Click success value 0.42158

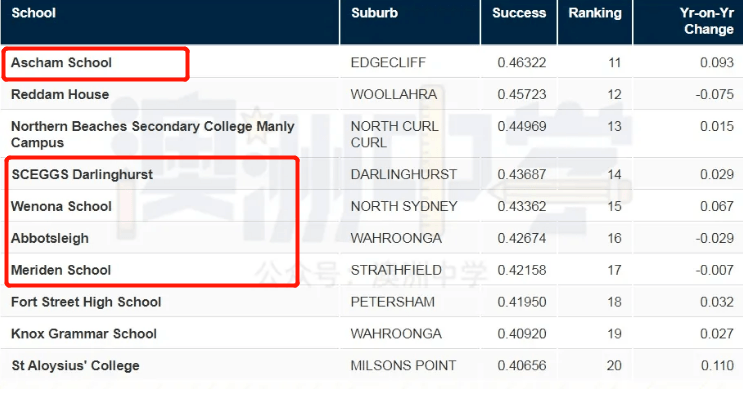pyautogui.click(x=522, y=270)
